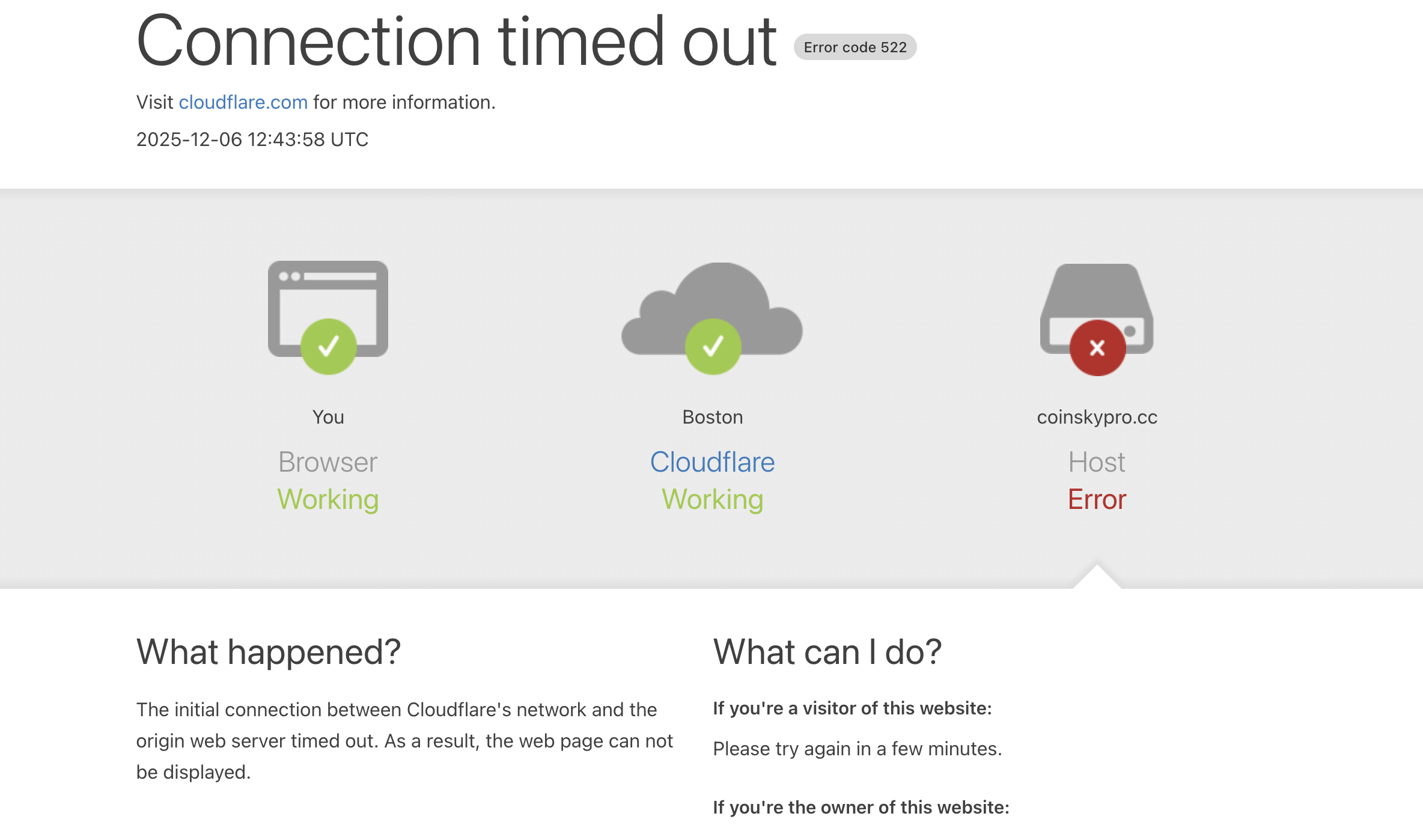Click the Error code 522 badge
This screenshot has width=1423, height=840.
tap(855, 47)
